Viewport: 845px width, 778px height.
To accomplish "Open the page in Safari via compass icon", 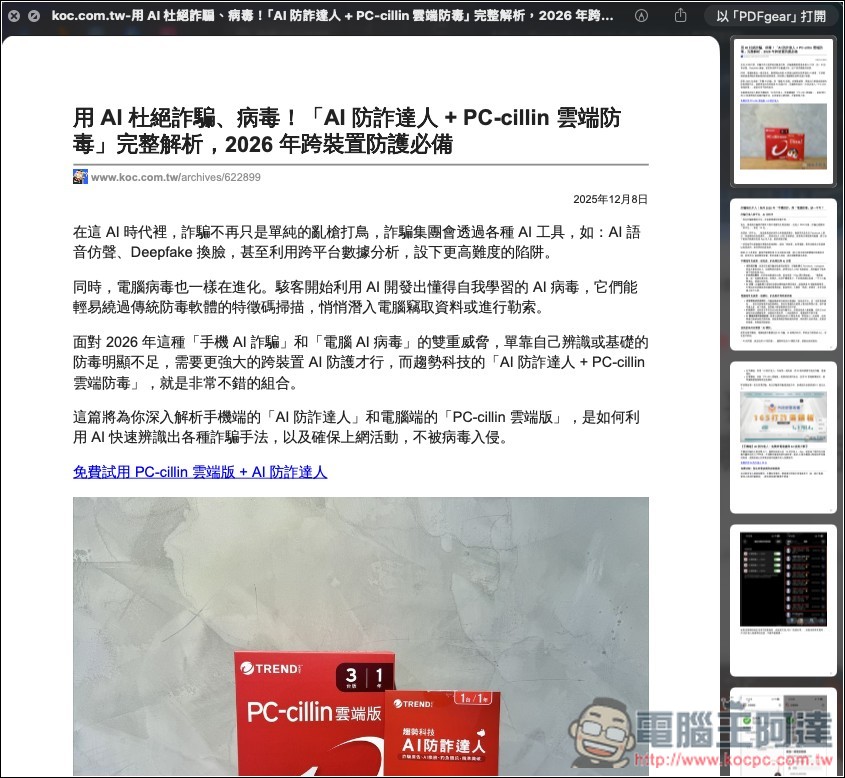I will coord(641,16).
